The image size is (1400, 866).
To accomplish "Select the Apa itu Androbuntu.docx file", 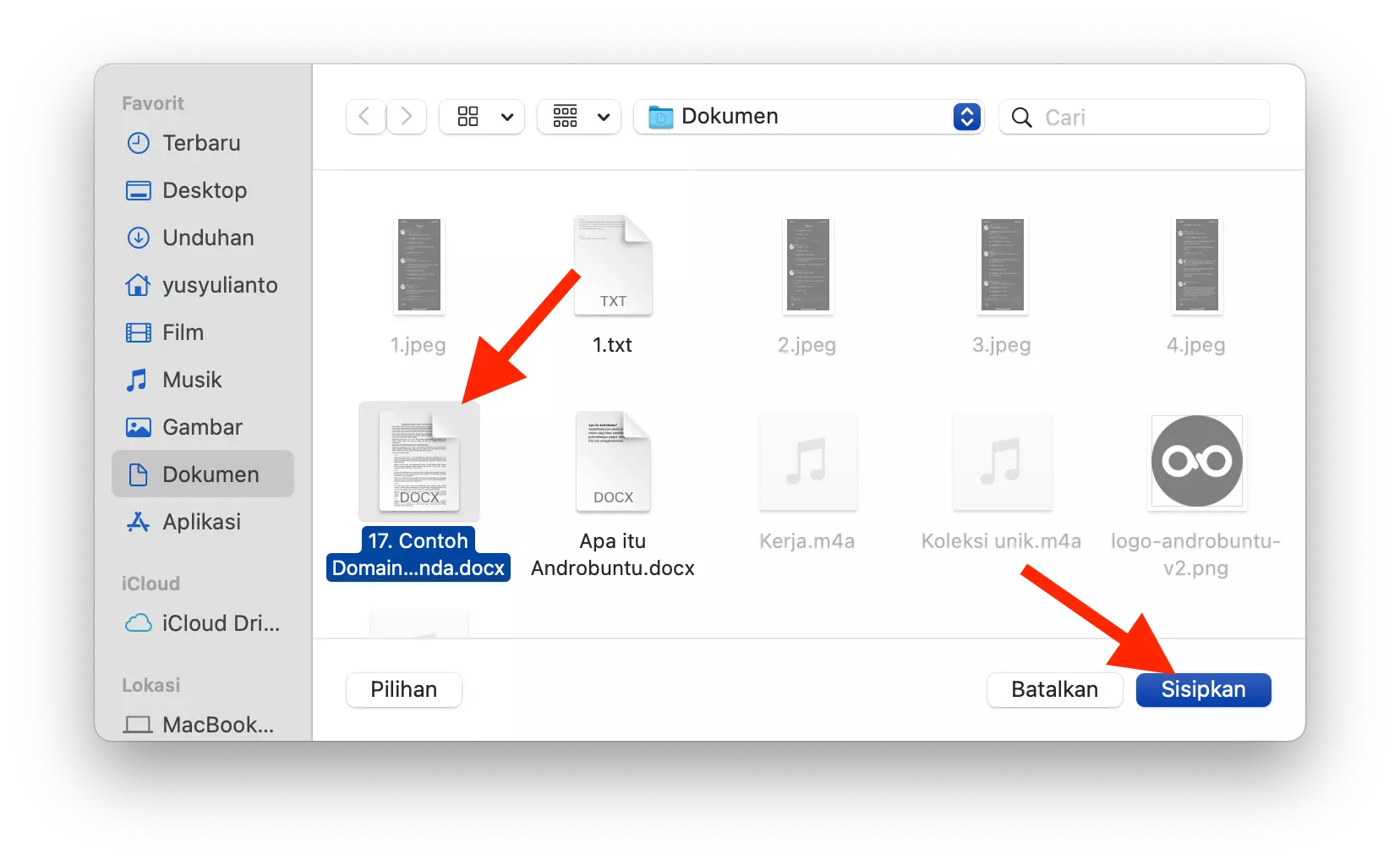I will tap(612, 463).
